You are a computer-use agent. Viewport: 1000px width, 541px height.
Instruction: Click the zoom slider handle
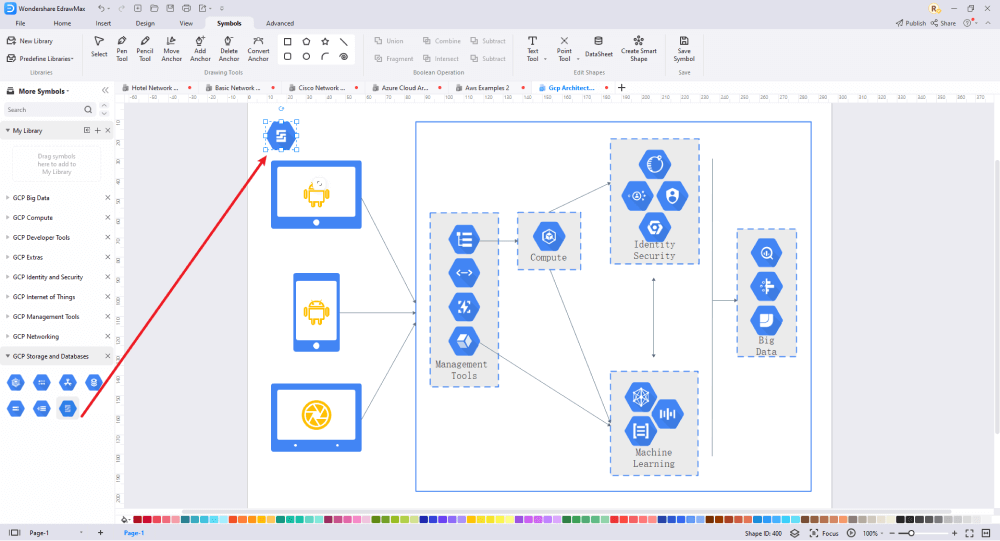(911, 533)
